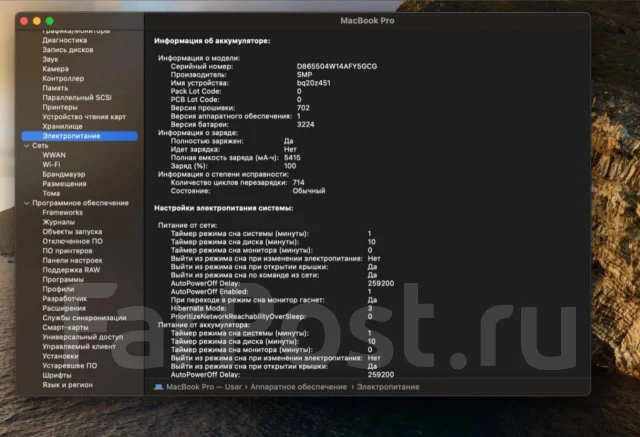Click the red close window button
640x437 pixels.
tap(24, 21)
